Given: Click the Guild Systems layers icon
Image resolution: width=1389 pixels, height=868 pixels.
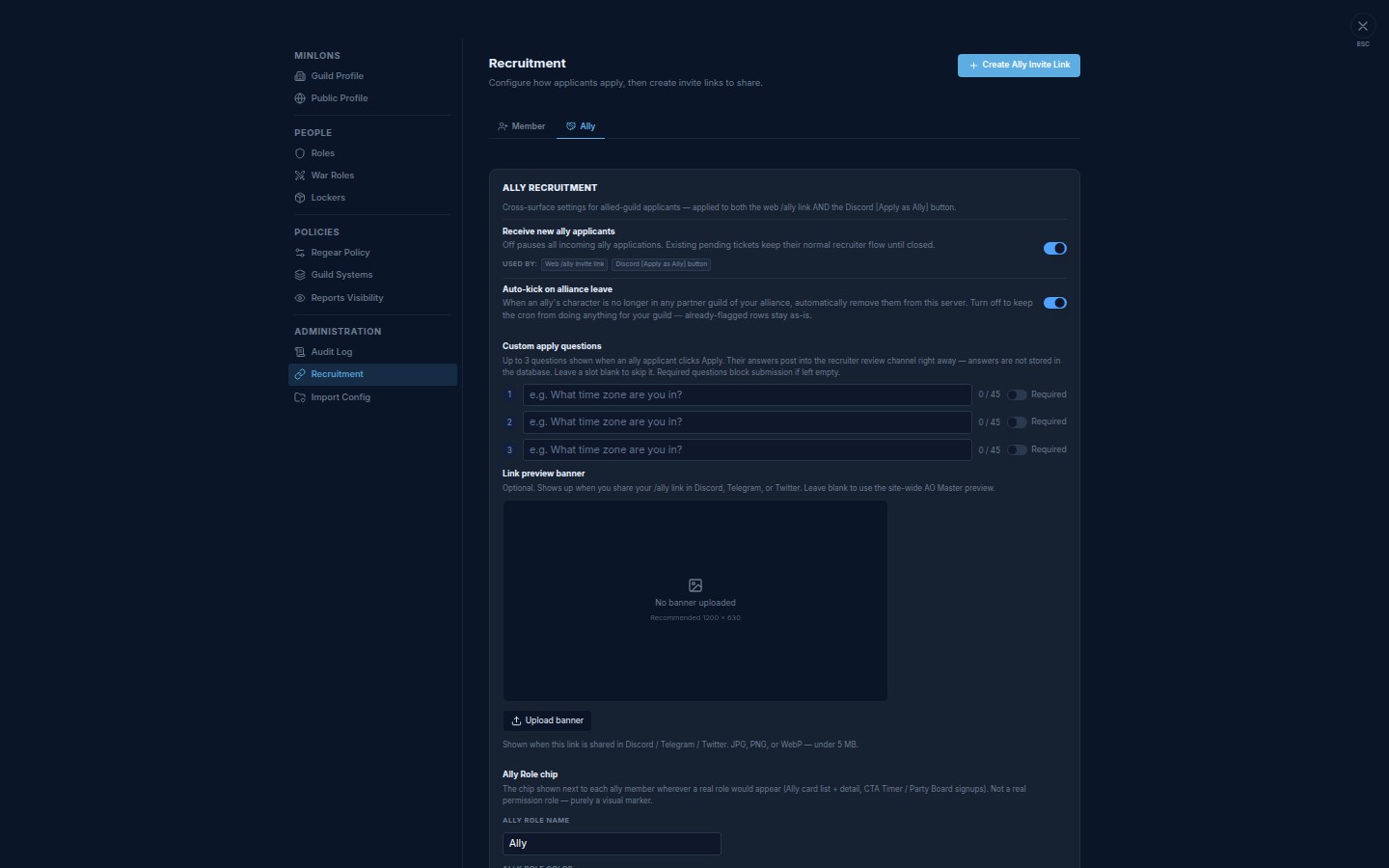Looking at the screenshot, I should point(300,275).
